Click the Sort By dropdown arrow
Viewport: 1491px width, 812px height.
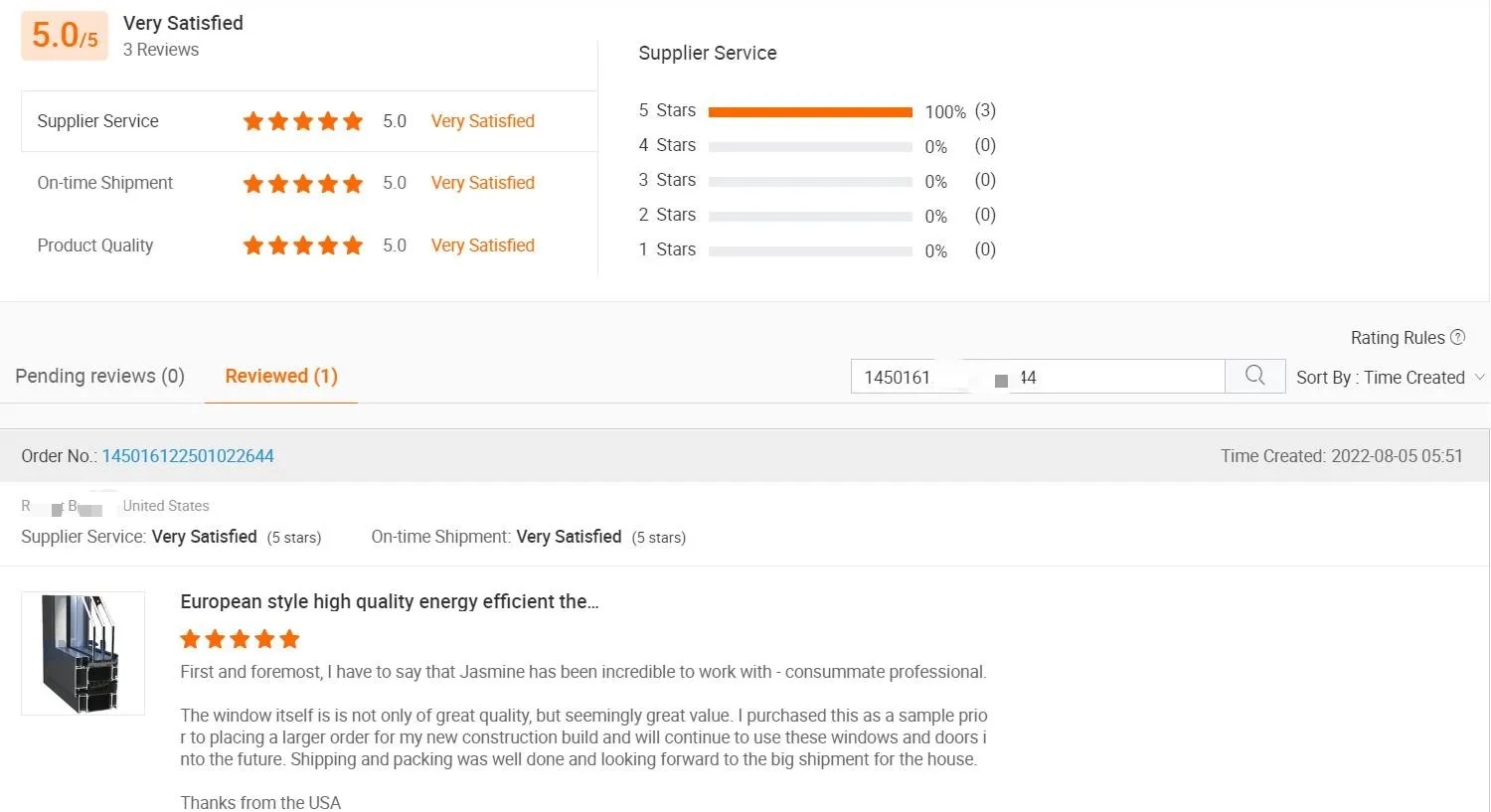pyautogui.click(x=1479, y=378)
